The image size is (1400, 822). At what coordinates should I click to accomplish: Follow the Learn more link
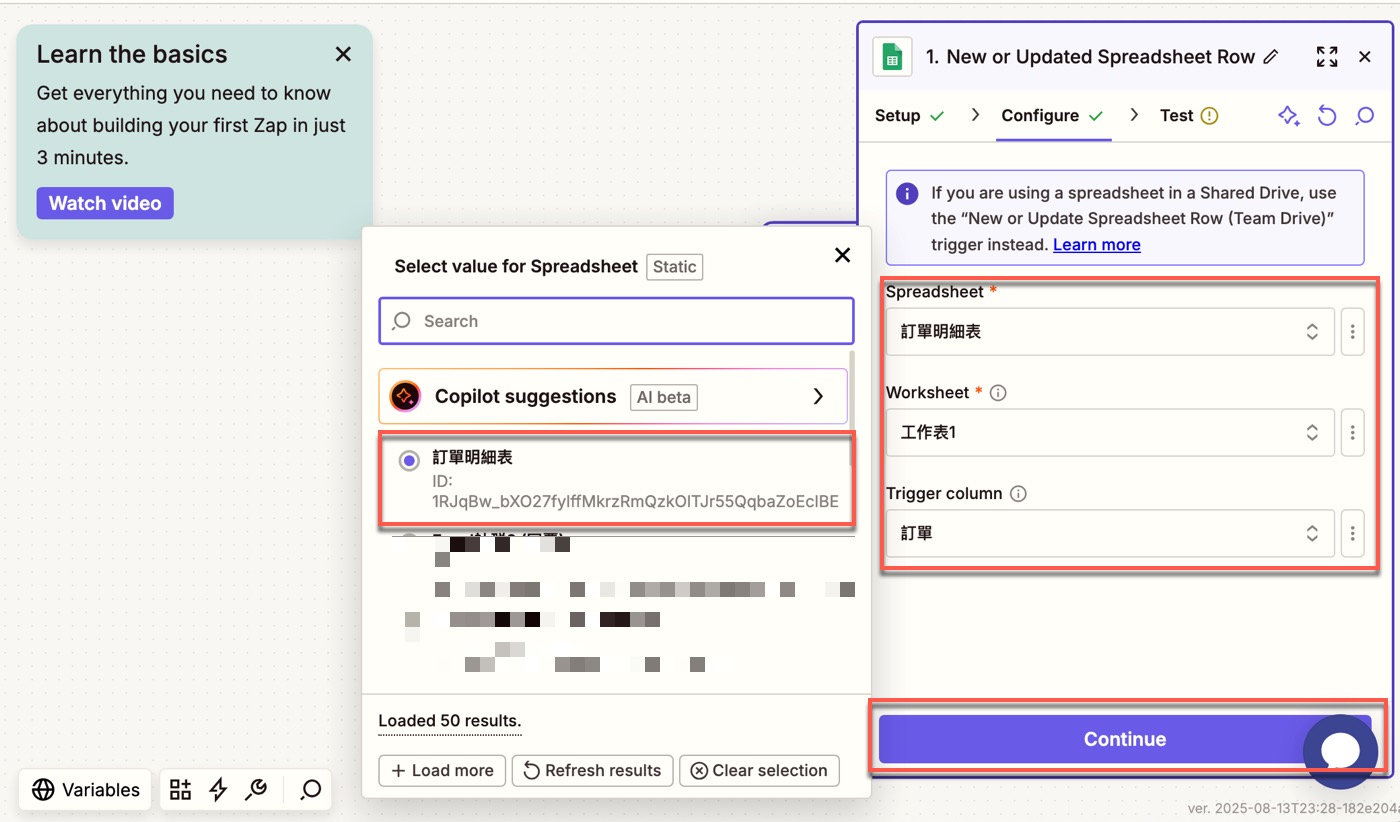pyautogui.click(x=1096, y=244)
